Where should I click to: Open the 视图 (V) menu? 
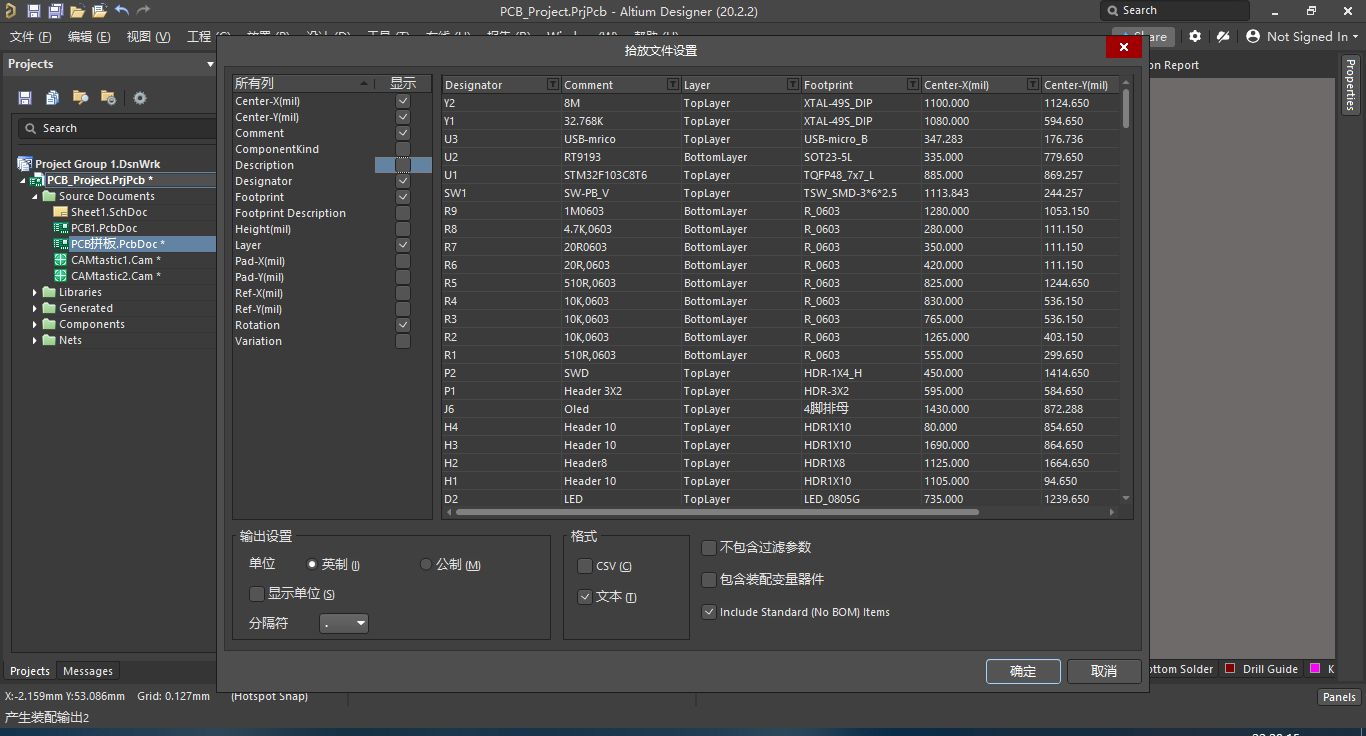point(148,36)
